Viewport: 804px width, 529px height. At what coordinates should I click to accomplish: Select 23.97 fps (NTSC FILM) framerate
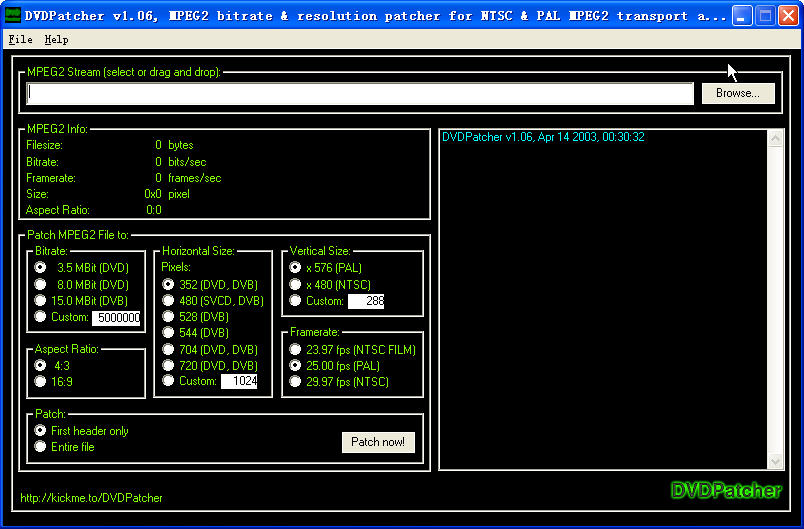(295, 350)
